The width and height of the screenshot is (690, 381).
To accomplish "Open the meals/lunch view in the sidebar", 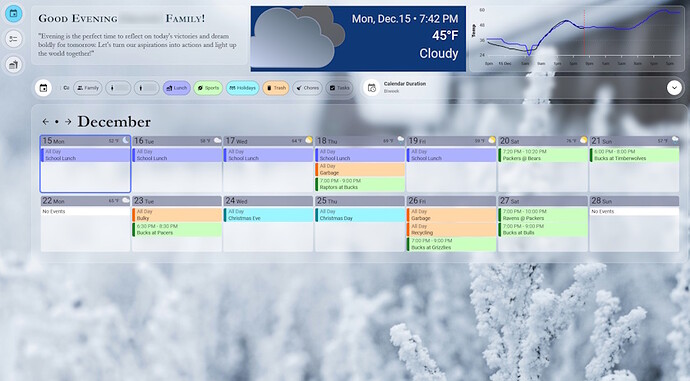I will tap(14, 65).
